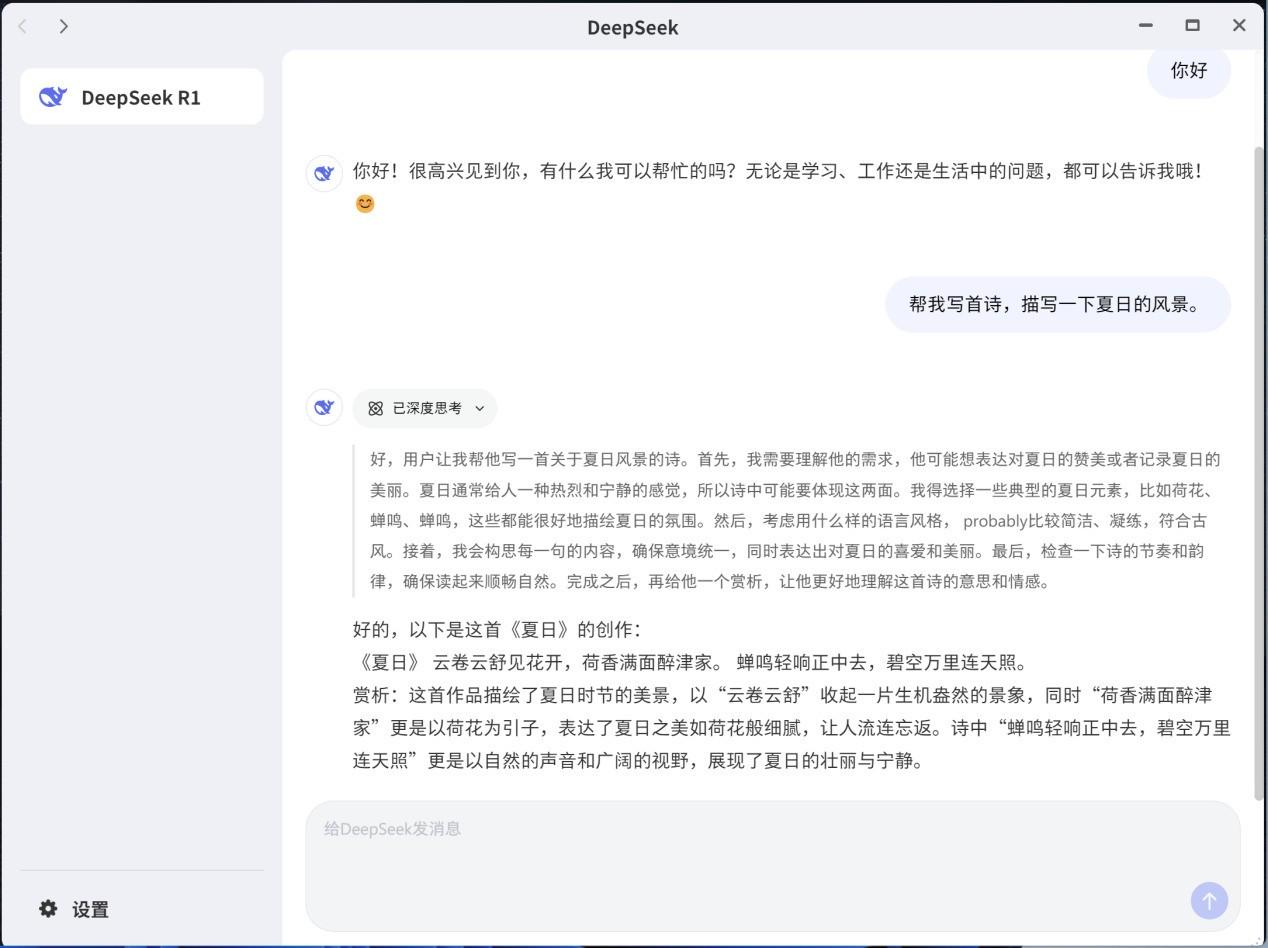The height and width of the screenshot is (948, 1268).
Task: Click the 给DeepSeek发消息 message input
Action: point(772,866)
